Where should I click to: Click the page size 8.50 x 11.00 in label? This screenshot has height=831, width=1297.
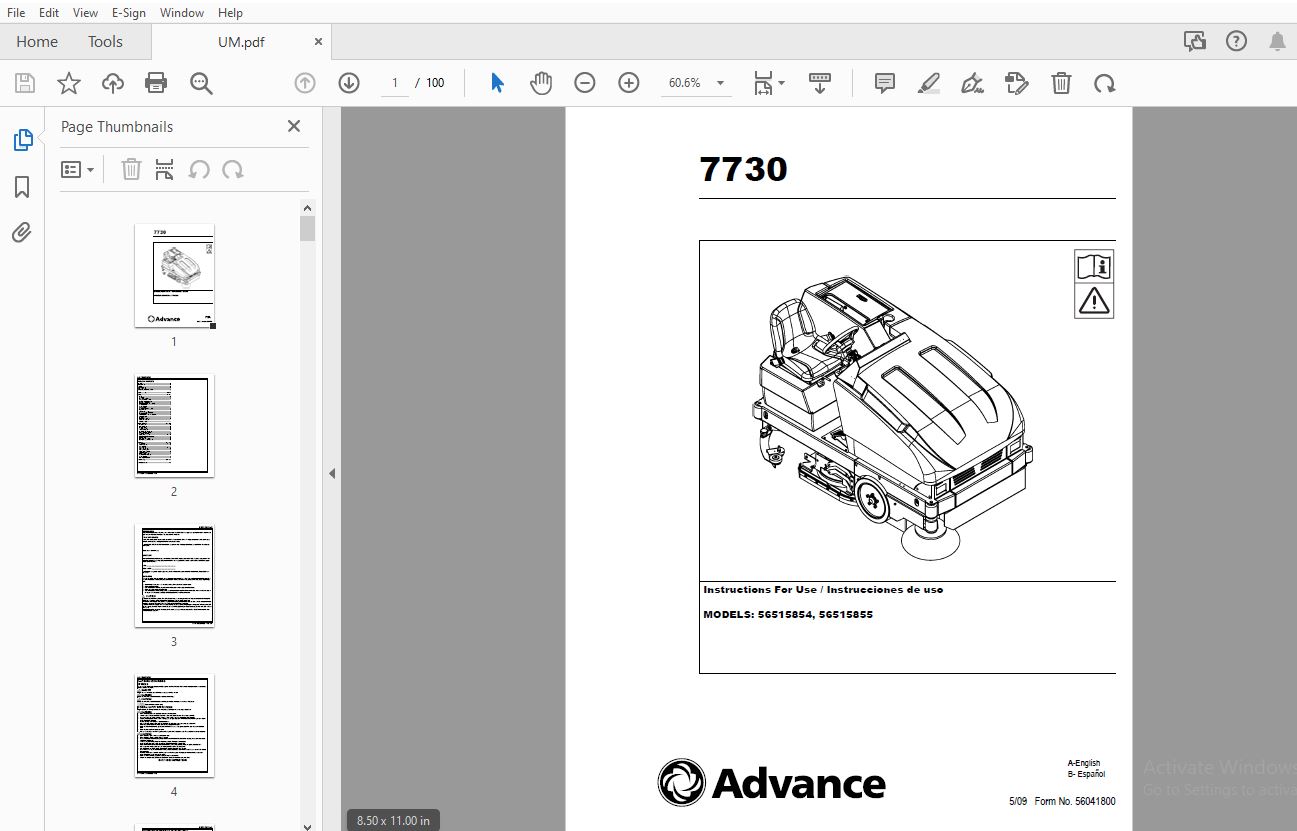click(x=394, y=820)
